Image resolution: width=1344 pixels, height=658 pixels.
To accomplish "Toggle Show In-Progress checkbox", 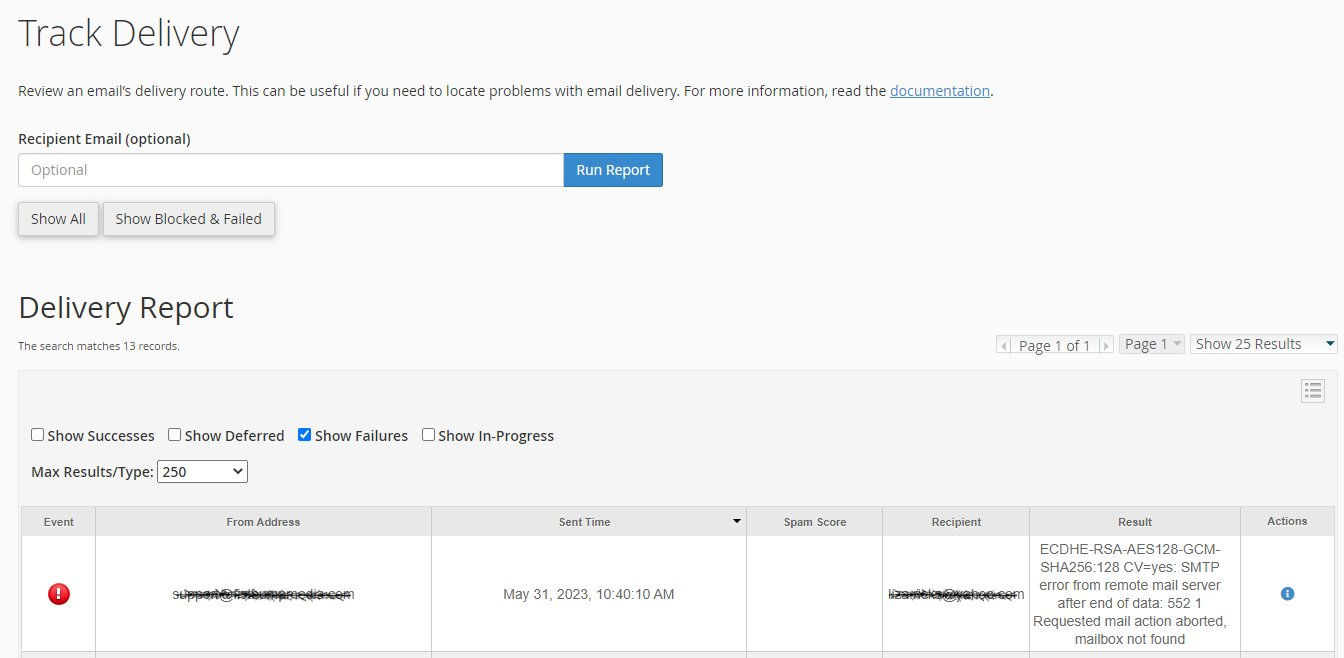I will pyautogui.click(x=428, y=435).
